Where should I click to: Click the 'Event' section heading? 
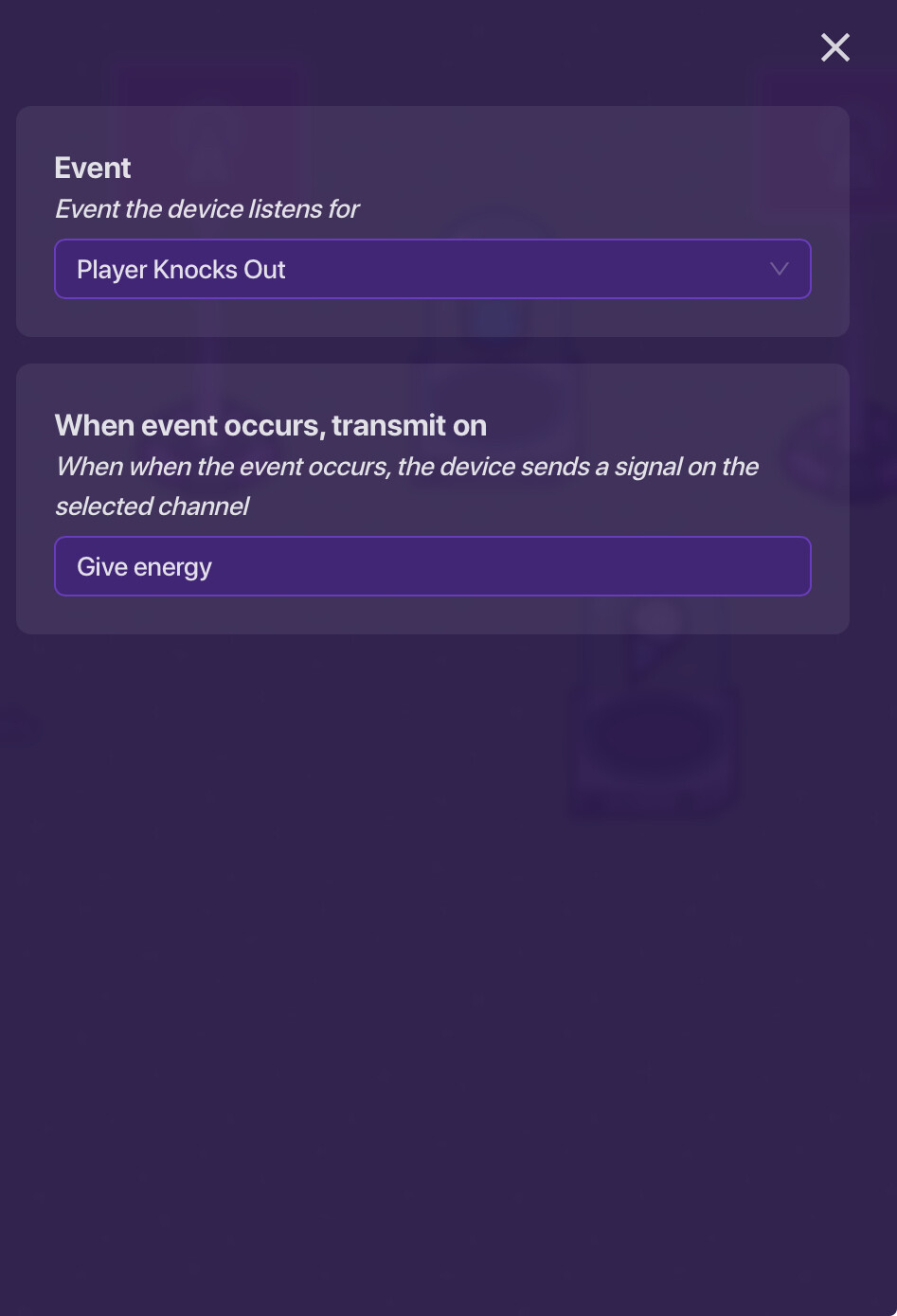(x=93, y=168)
